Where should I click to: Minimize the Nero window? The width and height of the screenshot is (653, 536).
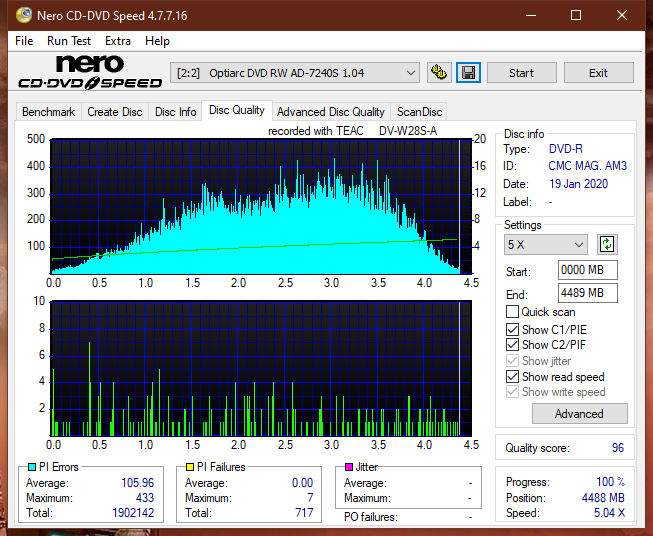tap(531, 15)
